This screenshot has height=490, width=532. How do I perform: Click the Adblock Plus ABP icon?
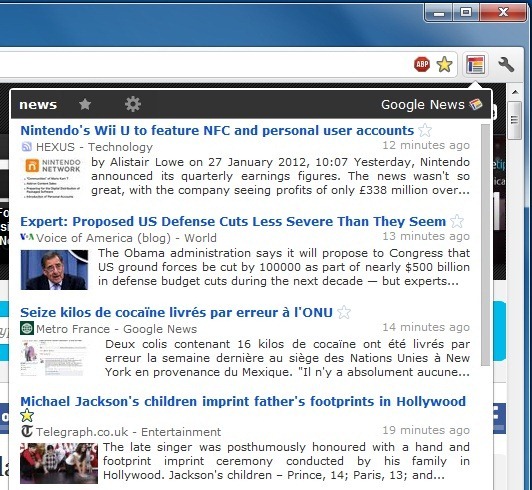(x=422, y=64)
